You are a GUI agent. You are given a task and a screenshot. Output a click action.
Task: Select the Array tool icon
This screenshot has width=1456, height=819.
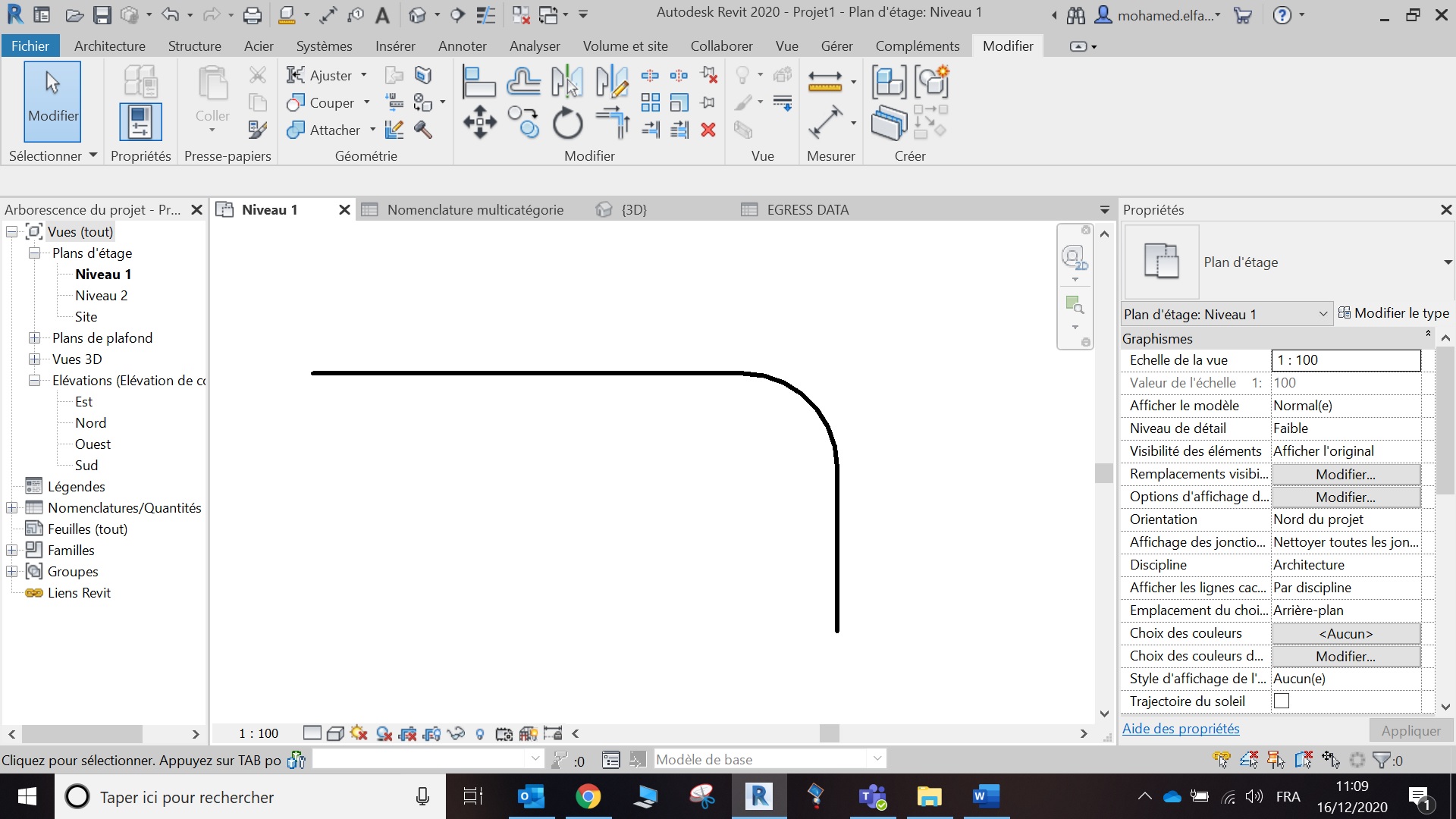[650, 102]
